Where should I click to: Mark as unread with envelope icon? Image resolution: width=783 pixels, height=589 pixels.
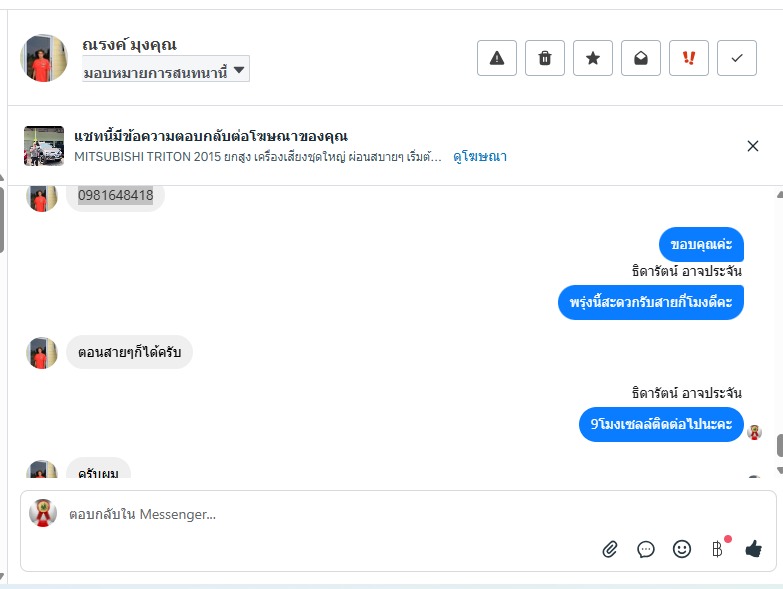641,58
